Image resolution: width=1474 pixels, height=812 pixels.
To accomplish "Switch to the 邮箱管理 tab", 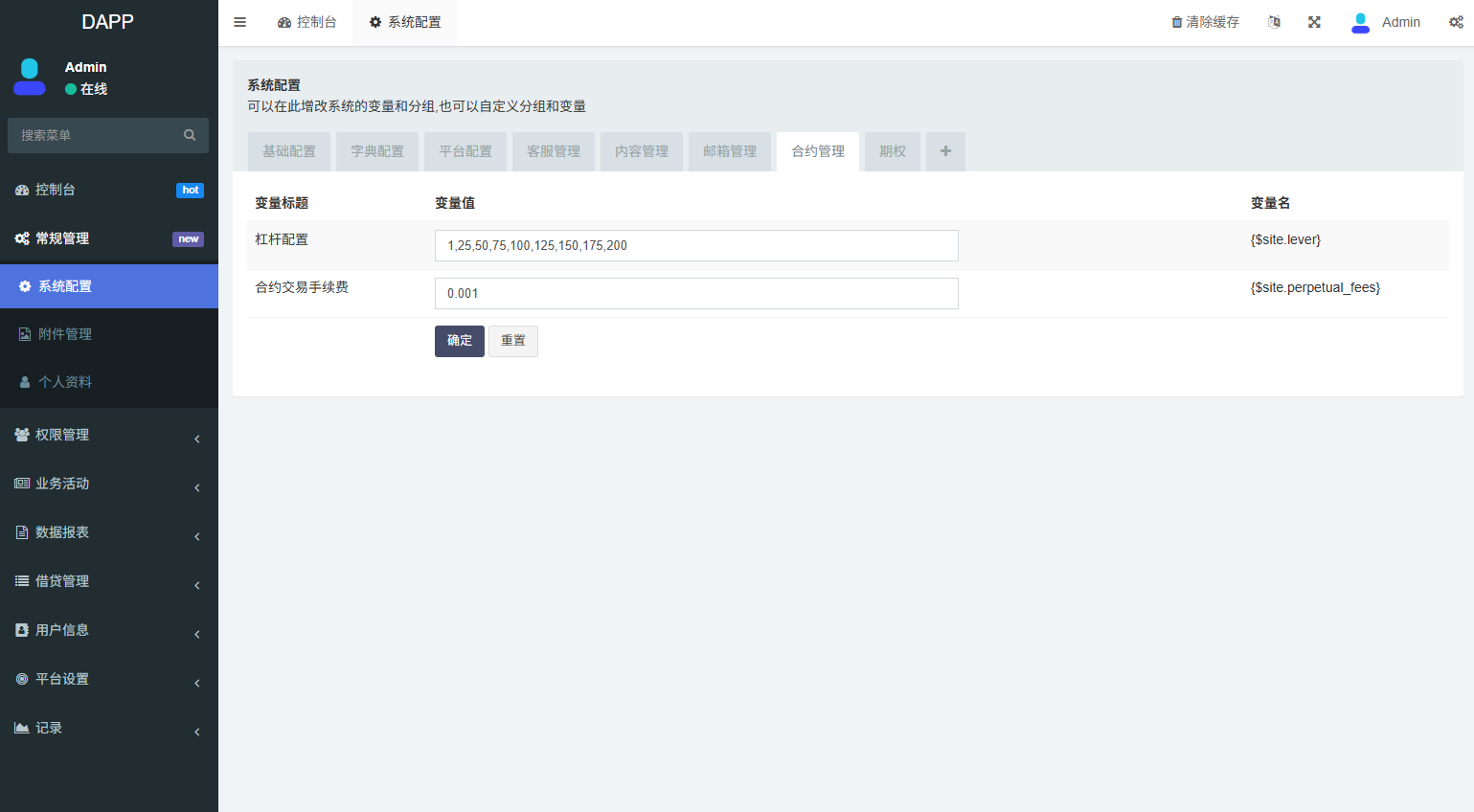I will tap(730, 151).
